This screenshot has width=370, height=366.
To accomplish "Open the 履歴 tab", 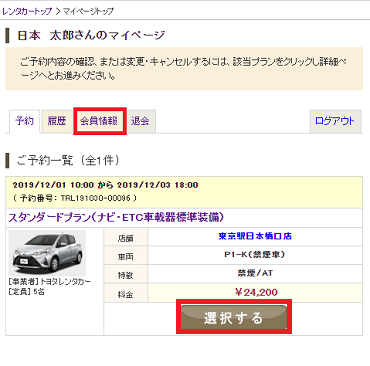I will click(57, 121).
